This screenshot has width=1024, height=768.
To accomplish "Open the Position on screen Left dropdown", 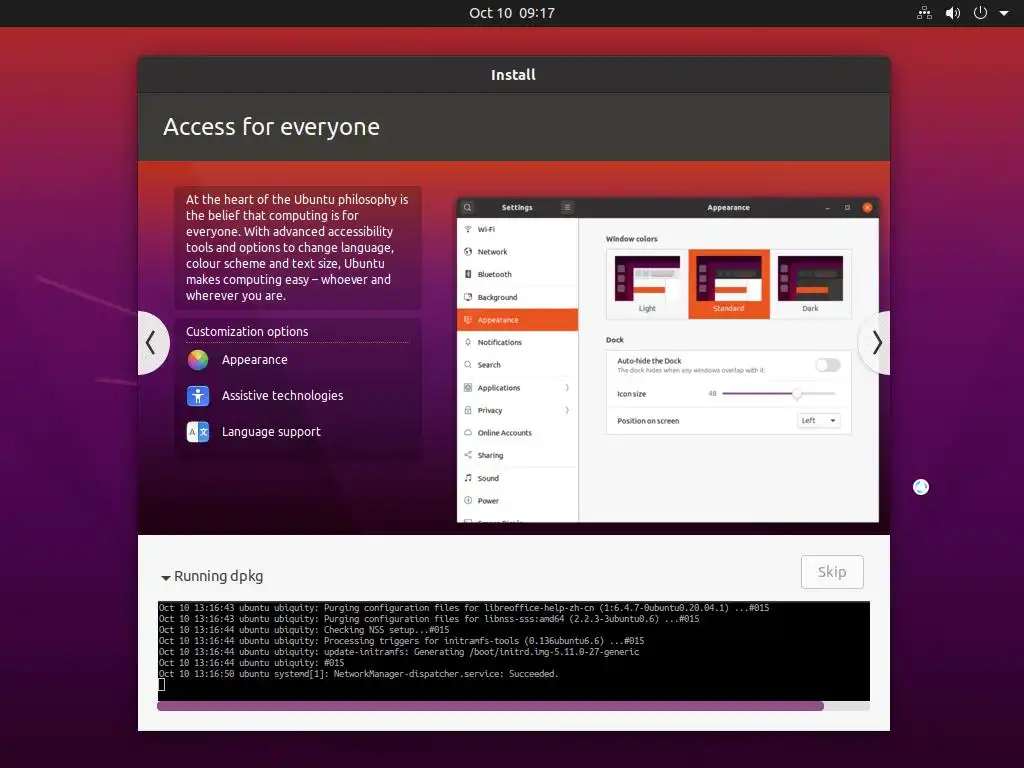I will click(x=818, y=421).
